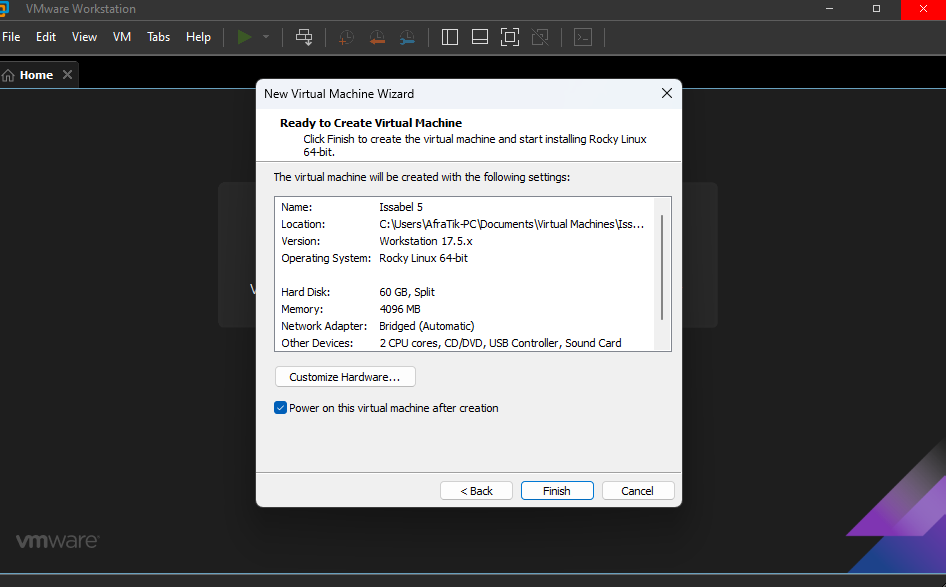The height and width of the screenshot is (587, 946).
Task: Click the settings list vertical scrollbar
Action: 662,267
